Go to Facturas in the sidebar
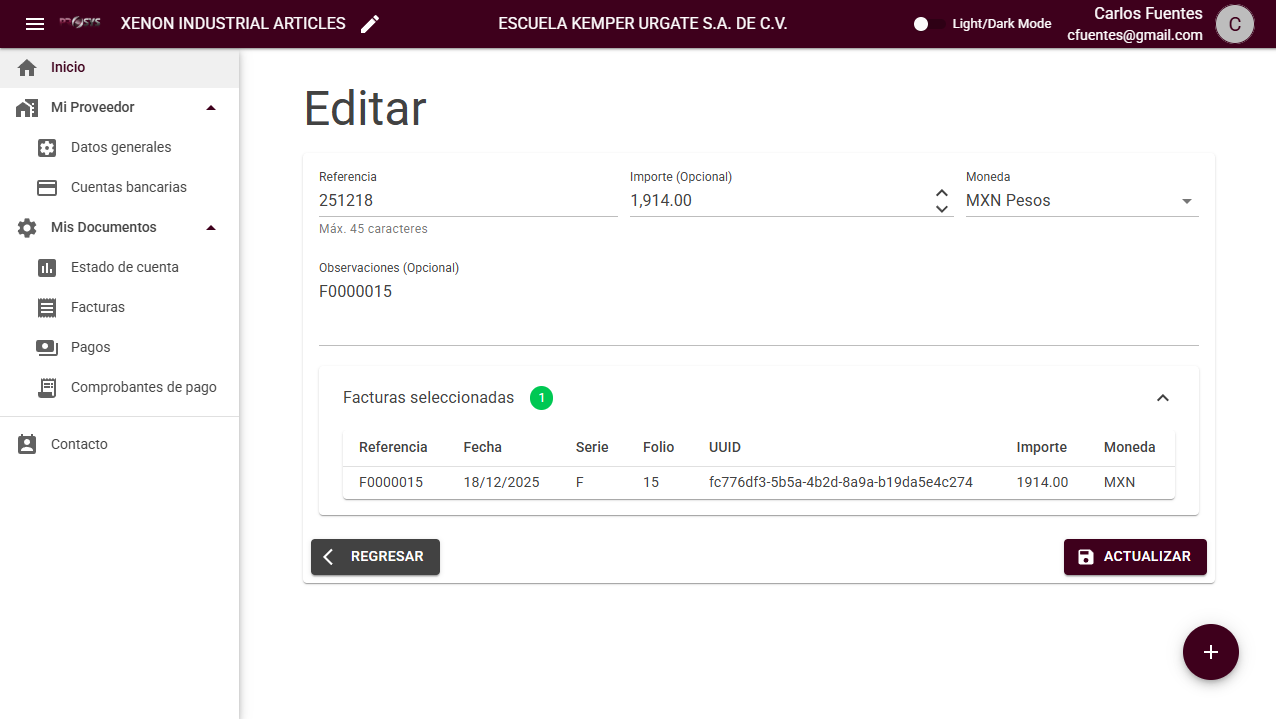 tap(98, 308)
